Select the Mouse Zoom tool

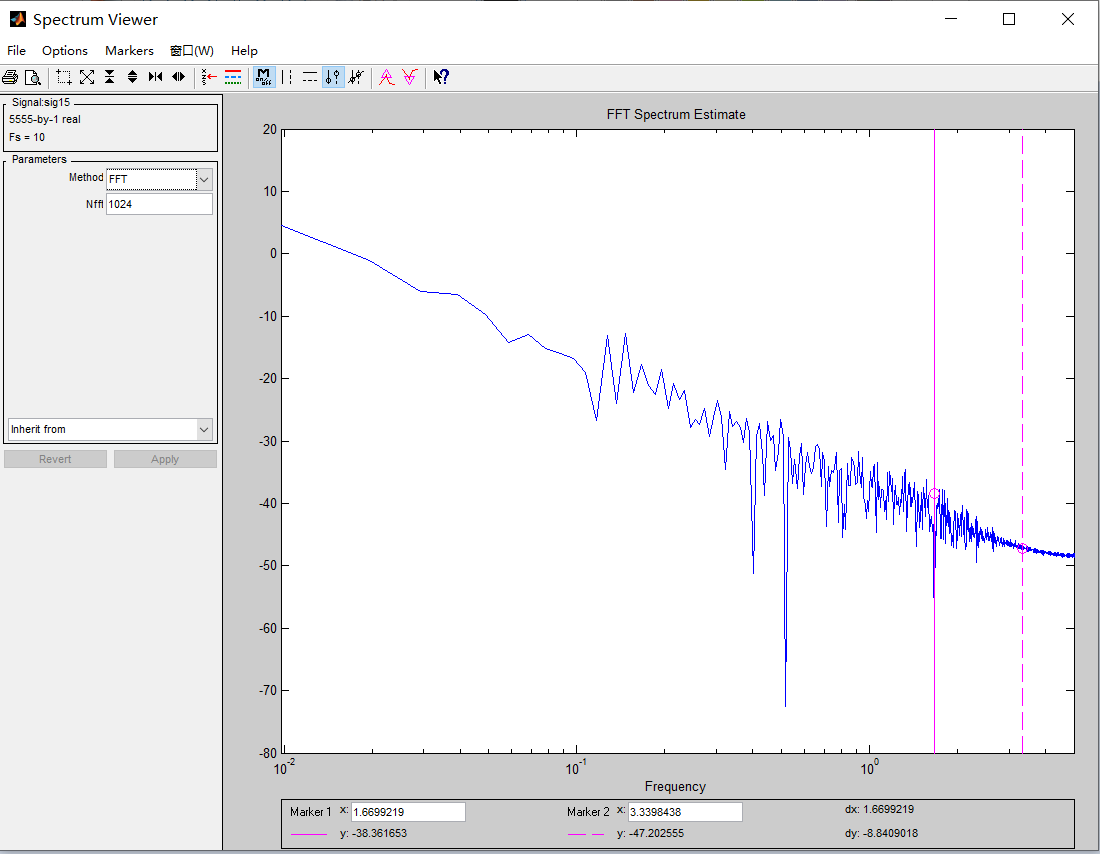tap(64, 77)
